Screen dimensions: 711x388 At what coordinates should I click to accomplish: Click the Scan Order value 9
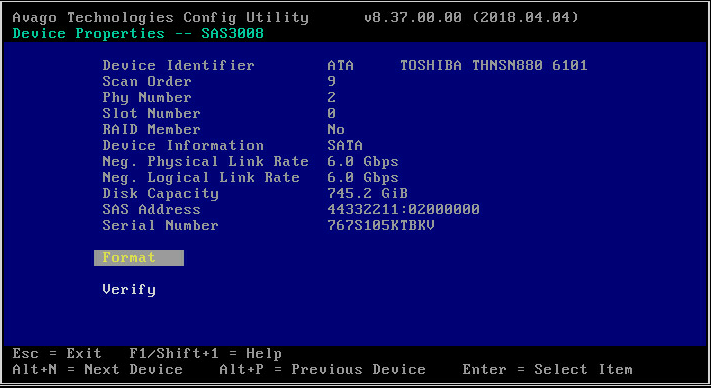click(331, 82)
